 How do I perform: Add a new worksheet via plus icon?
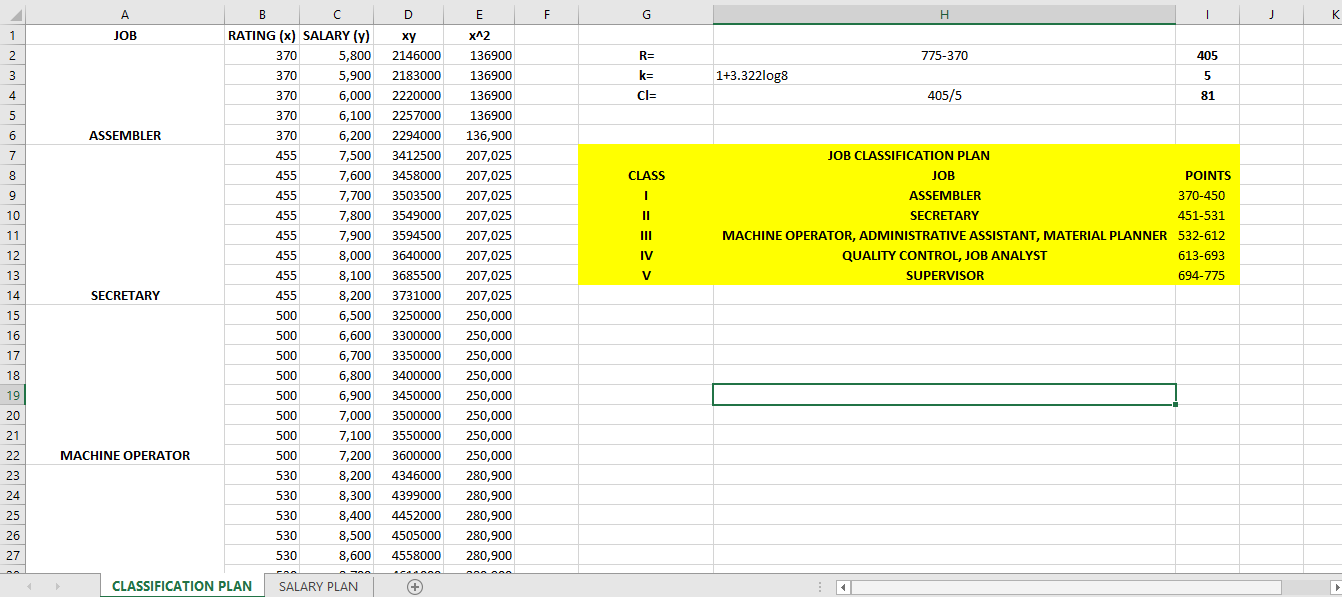(414, 586)
